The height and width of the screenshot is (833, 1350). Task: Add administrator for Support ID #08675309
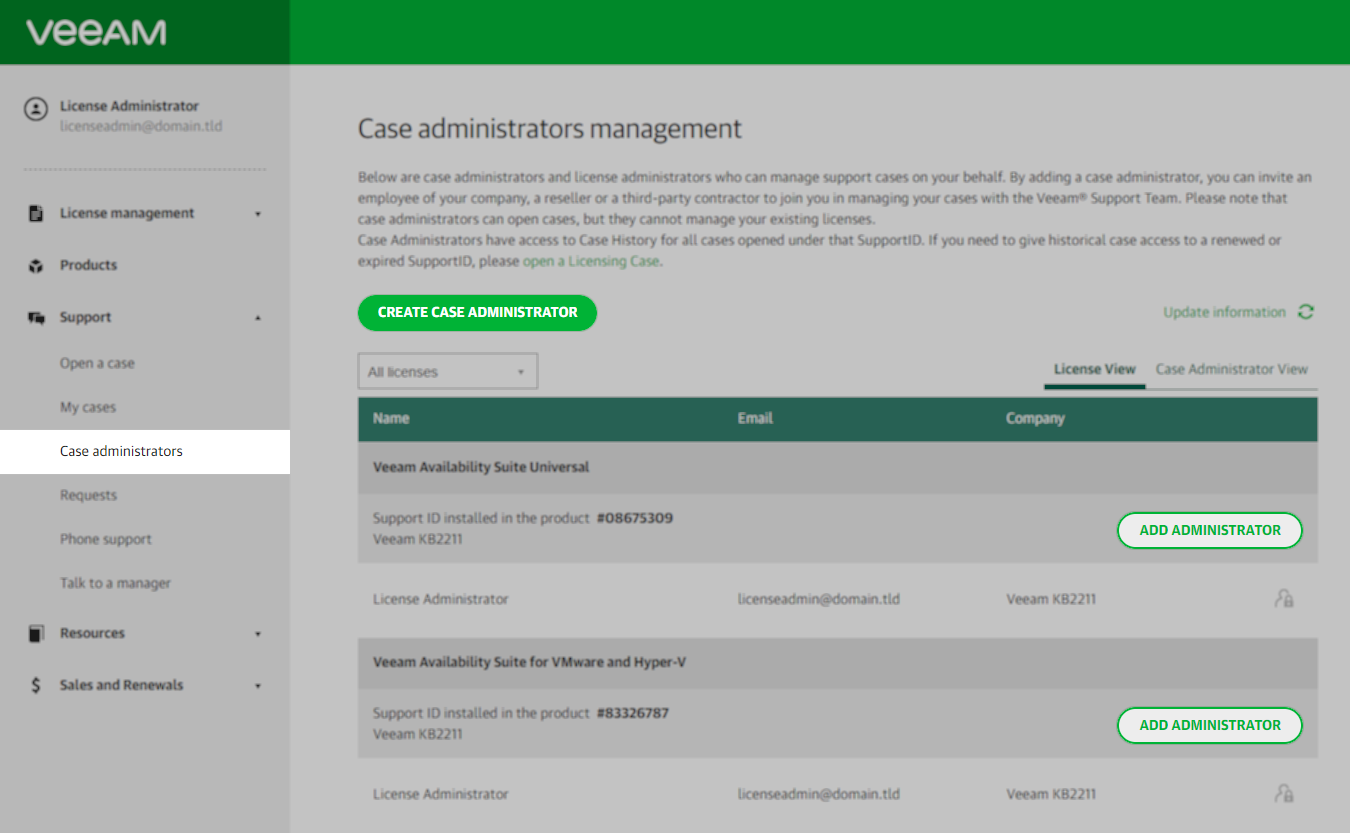click(1210, 530)
